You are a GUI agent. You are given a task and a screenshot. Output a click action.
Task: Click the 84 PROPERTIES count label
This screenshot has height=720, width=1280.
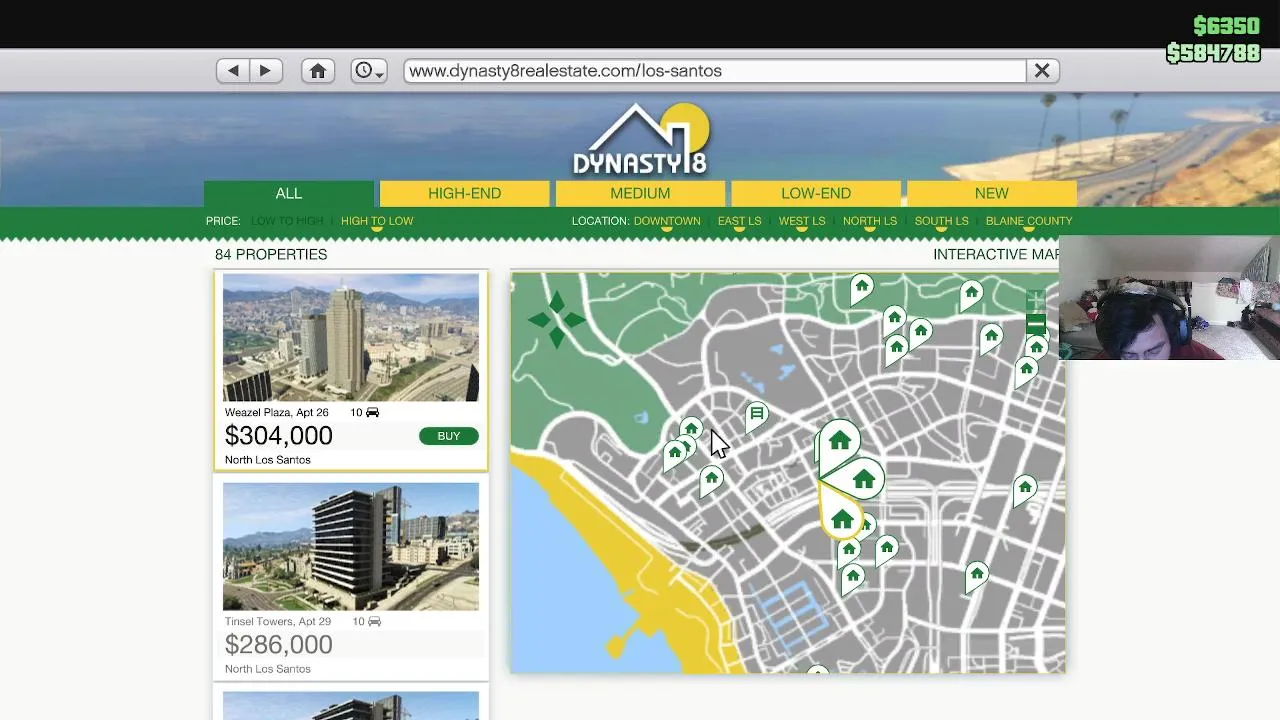point(271,254)
